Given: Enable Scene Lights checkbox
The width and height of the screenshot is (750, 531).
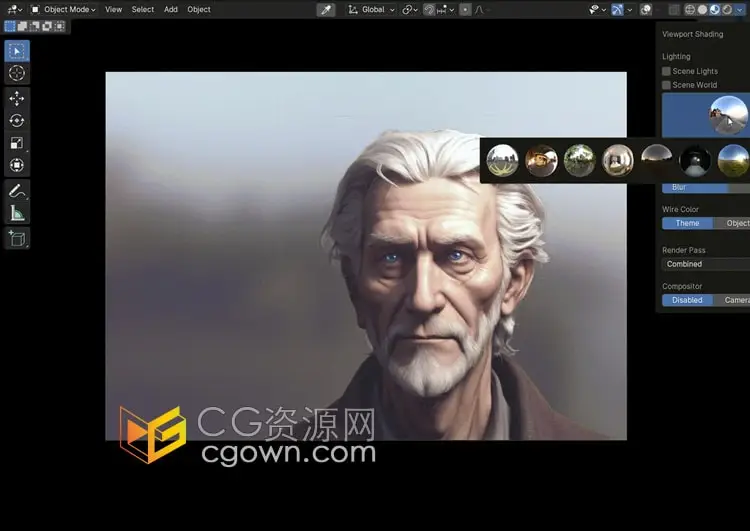Looking at the screenshot, I should coord(666,71).
